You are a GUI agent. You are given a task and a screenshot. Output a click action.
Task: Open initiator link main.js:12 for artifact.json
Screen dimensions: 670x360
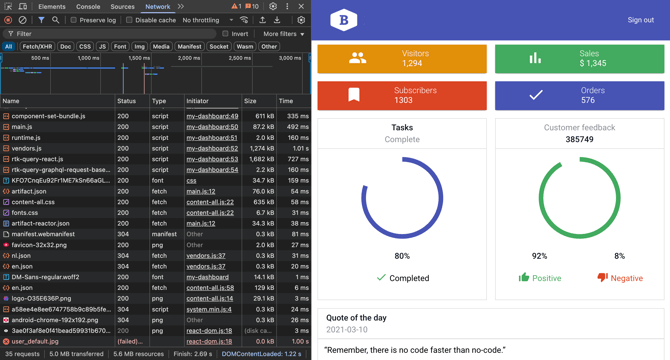click(x=200, y=191)
